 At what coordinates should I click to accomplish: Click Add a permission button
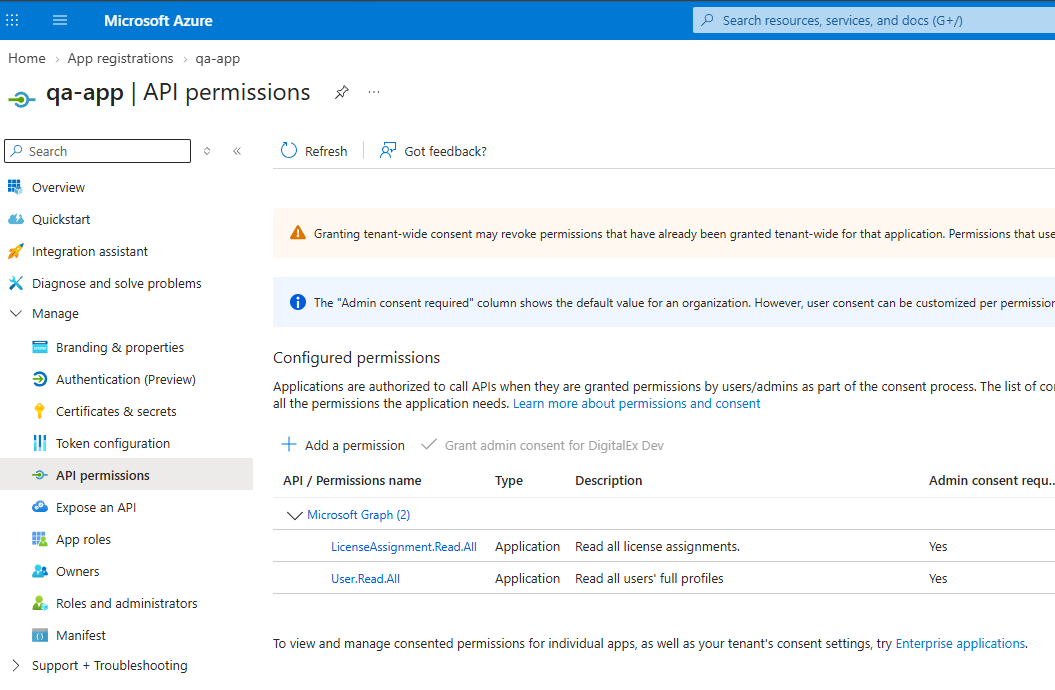pyautogui.click(x=343, y=445)
